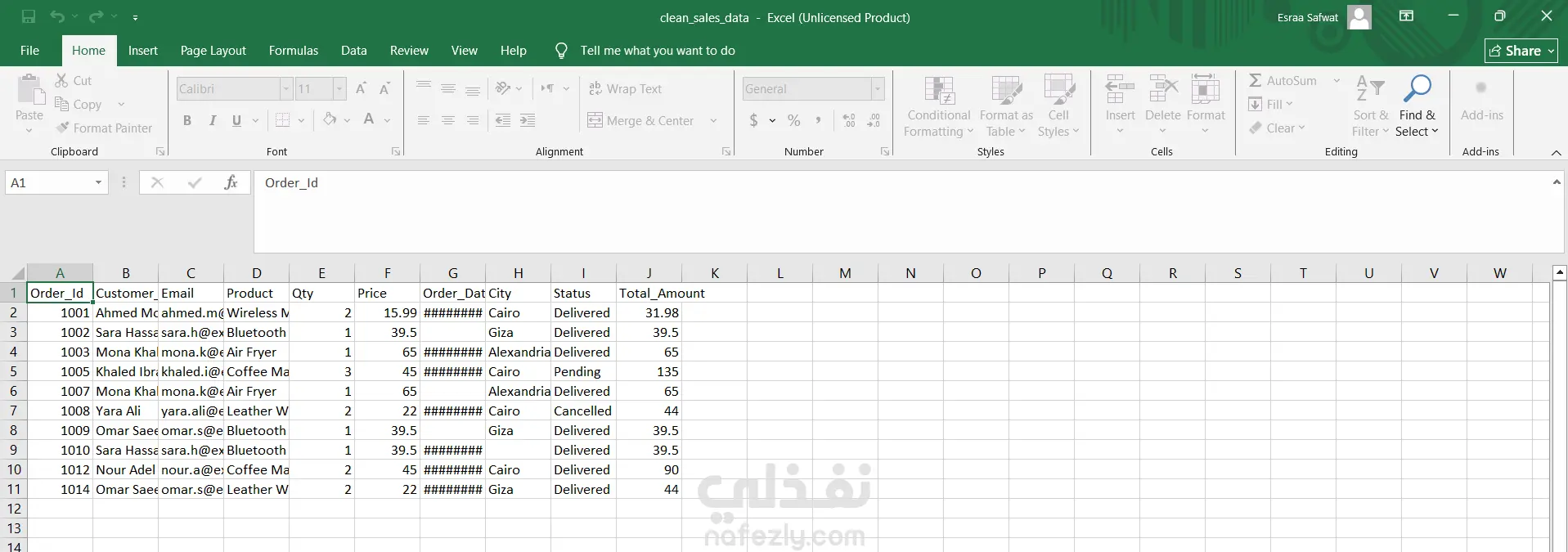Click the Paste clipboard icon
This screenshot has width=1568, height=552.
click(29, 90)
